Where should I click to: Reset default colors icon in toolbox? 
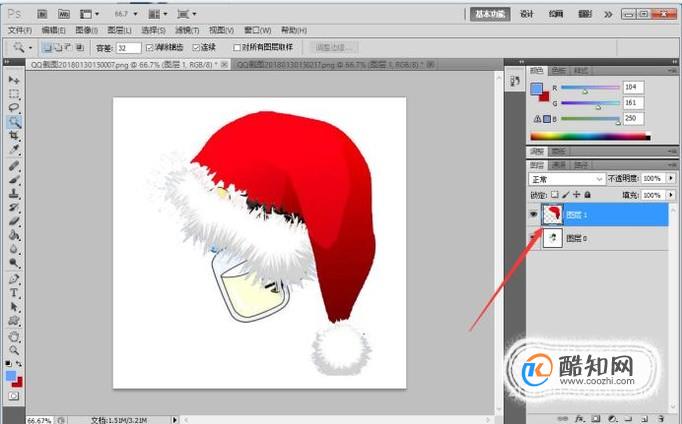[8, 364]
